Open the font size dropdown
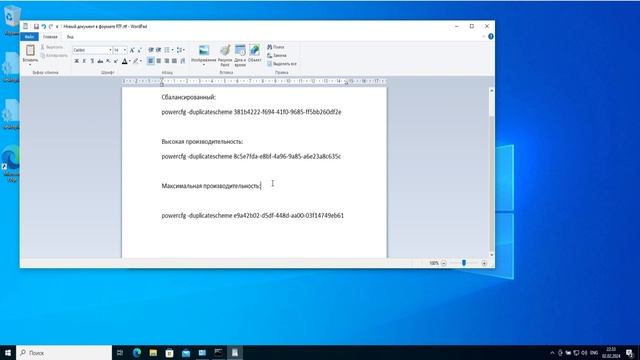 (124, 50)
